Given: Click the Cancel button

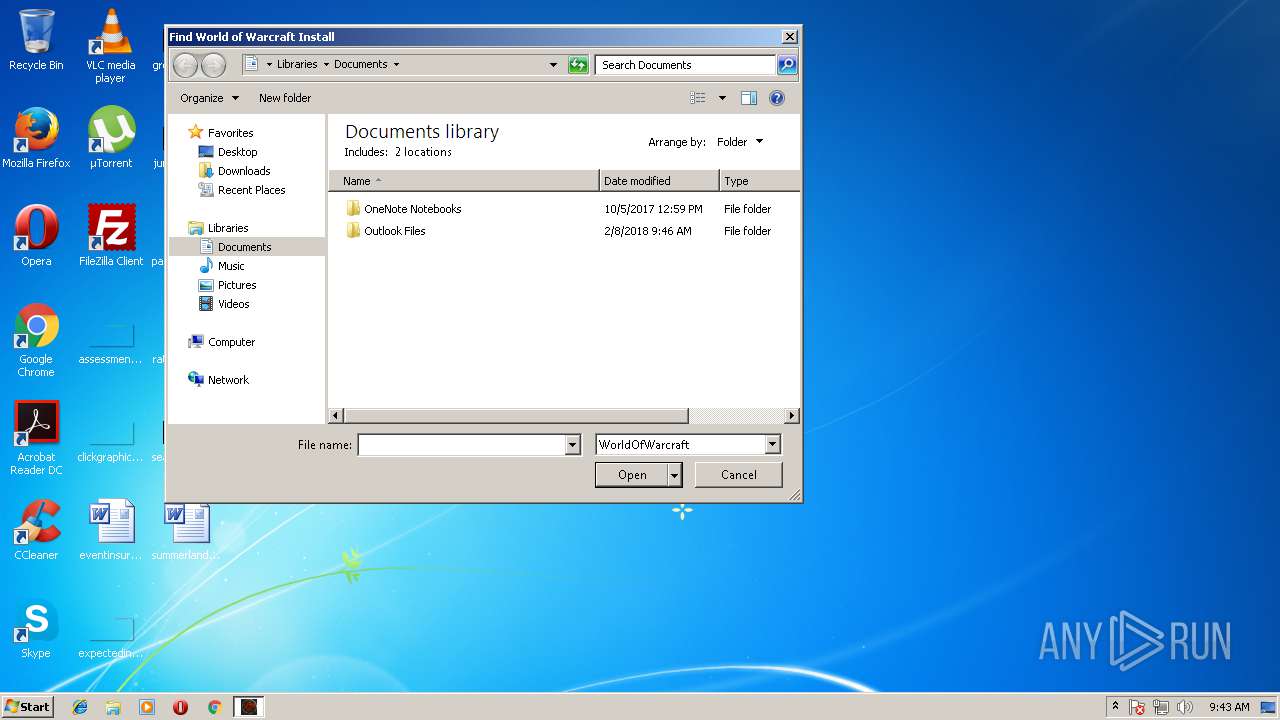Looking at the screenshot, I should coord(739,475).
